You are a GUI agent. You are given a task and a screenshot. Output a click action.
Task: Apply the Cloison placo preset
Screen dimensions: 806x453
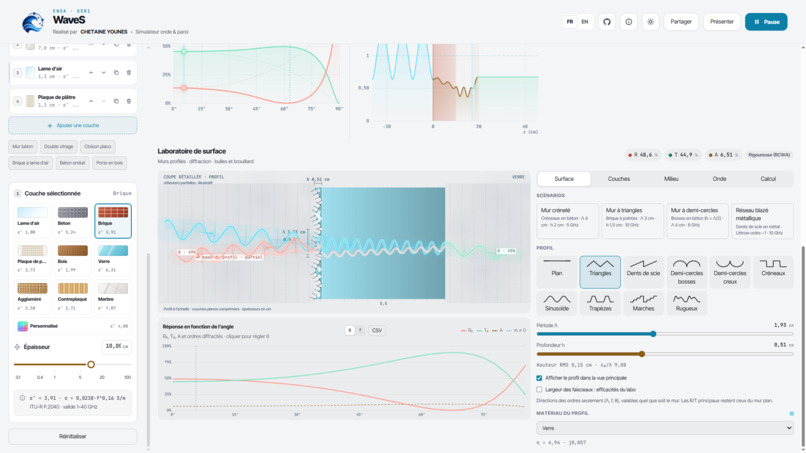(98, 147)
